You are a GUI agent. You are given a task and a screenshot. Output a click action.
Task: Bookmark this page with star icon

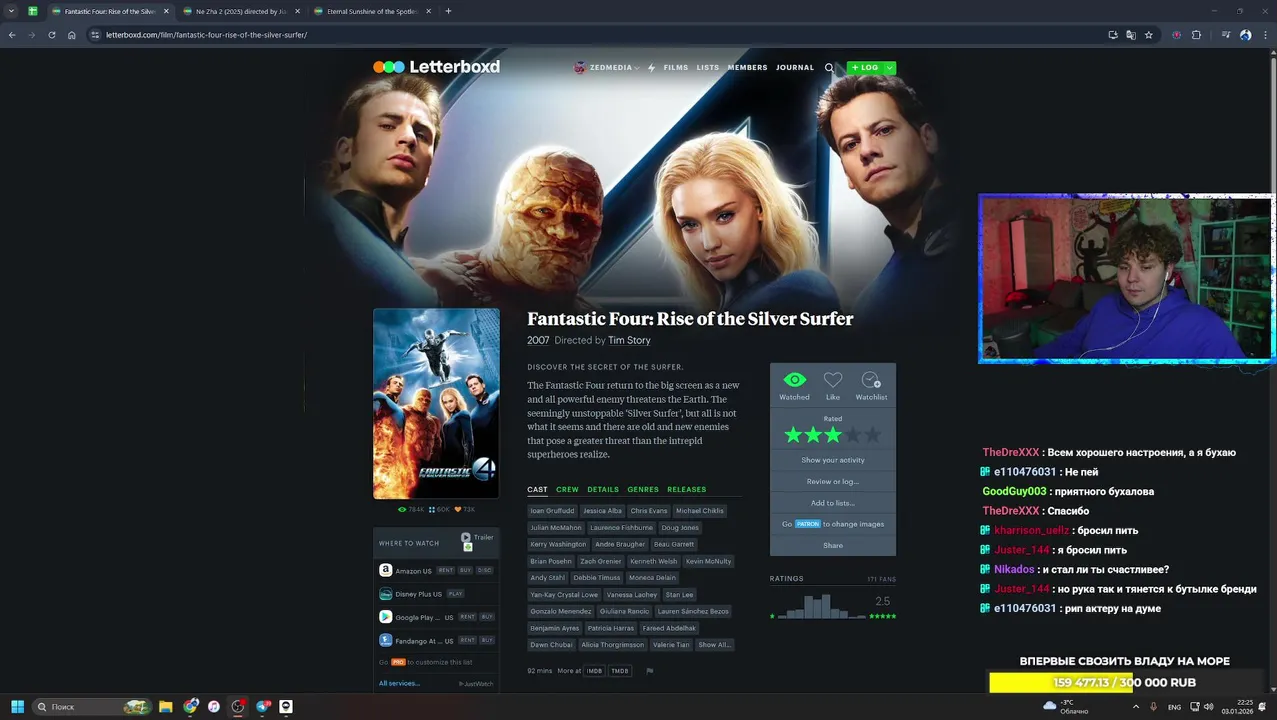tap(1149, 35)
